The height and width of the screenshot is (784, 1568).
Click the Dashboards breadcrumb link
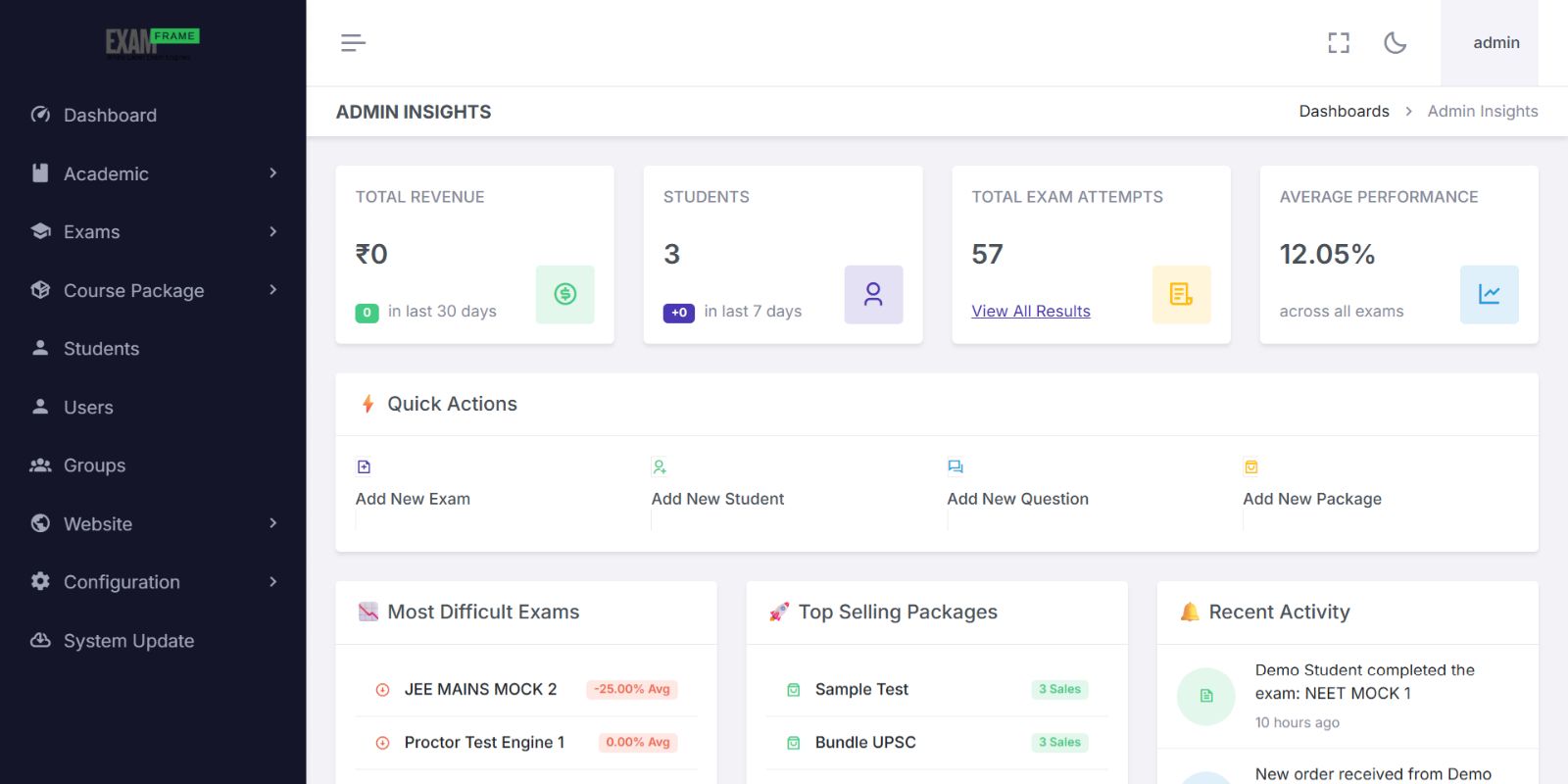(1344, 112)
